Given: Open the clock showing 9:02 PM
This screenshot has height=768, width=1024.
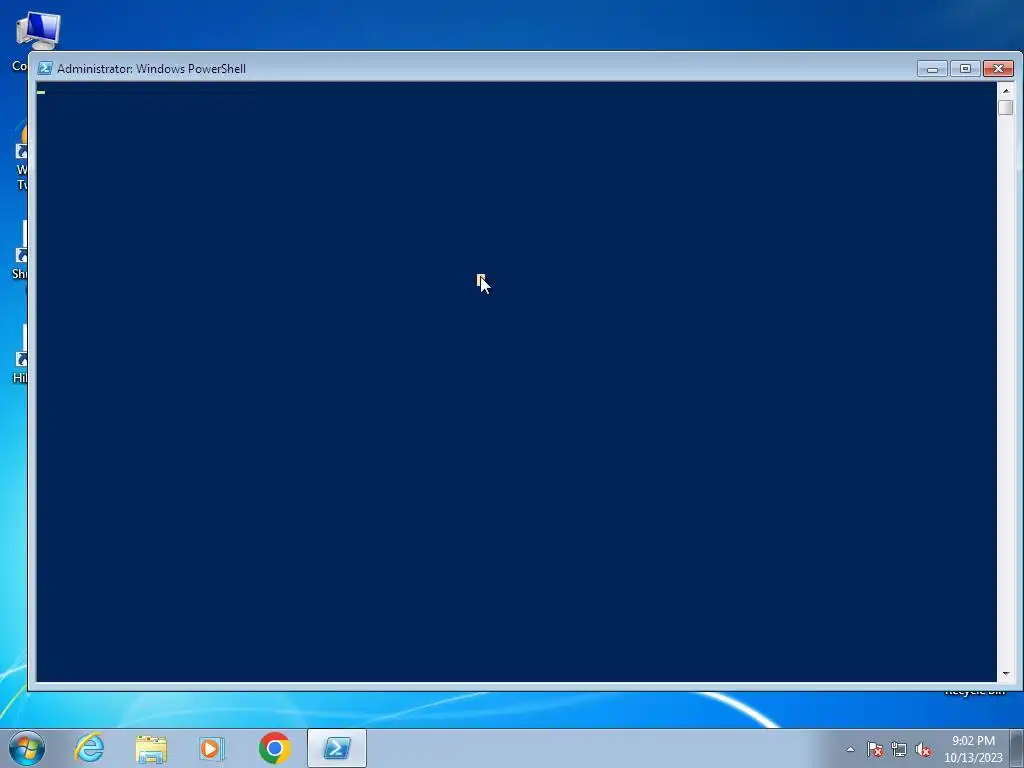Looking at the screenshot, I should click(x=973, y=749).
